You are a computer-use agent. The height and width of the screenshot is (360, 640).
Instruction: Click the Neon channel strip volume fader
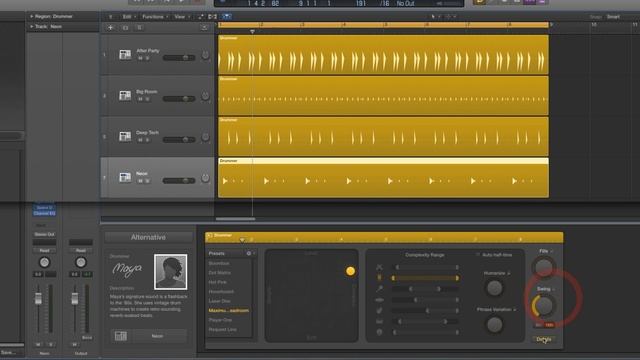[x=38, y=299]
